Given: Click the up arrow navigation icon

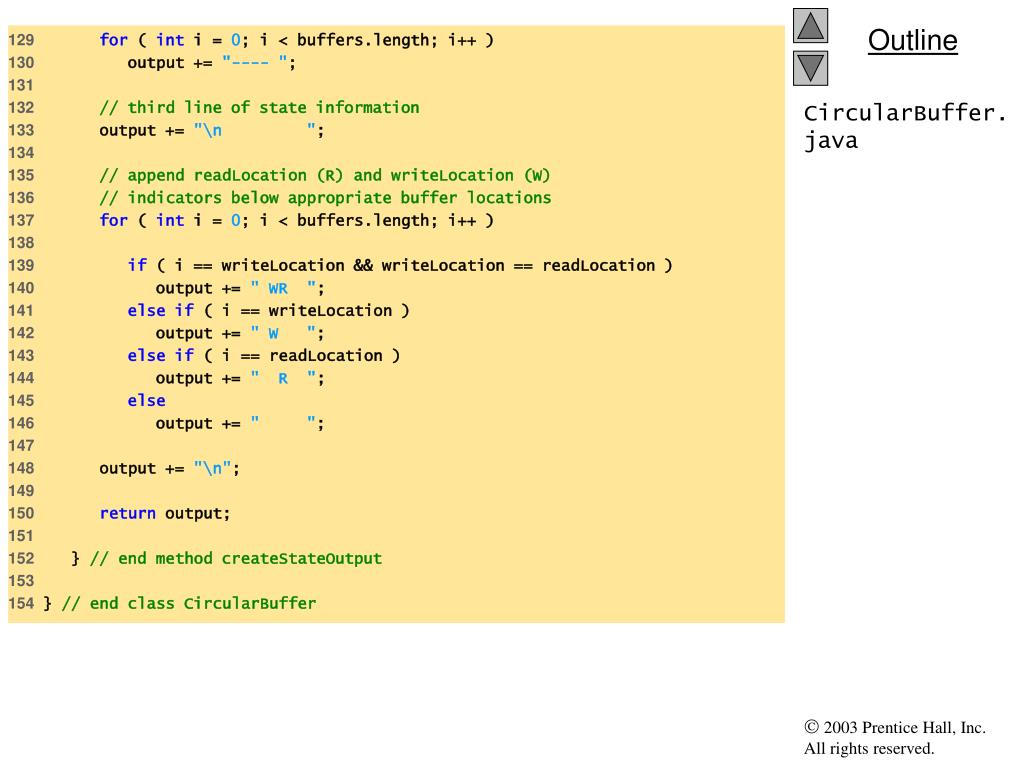Looking at the screenshot, I should click(810, 25).
